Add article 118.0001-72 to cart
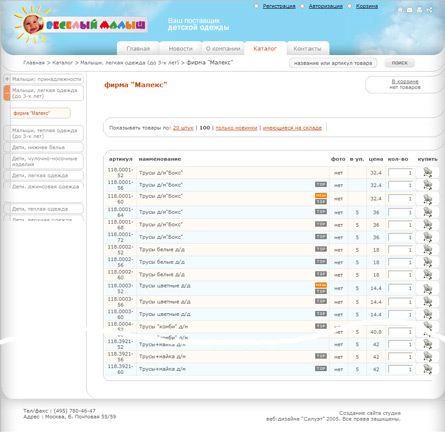This screenshot has width=445, height=432. (x=427, y=237)
